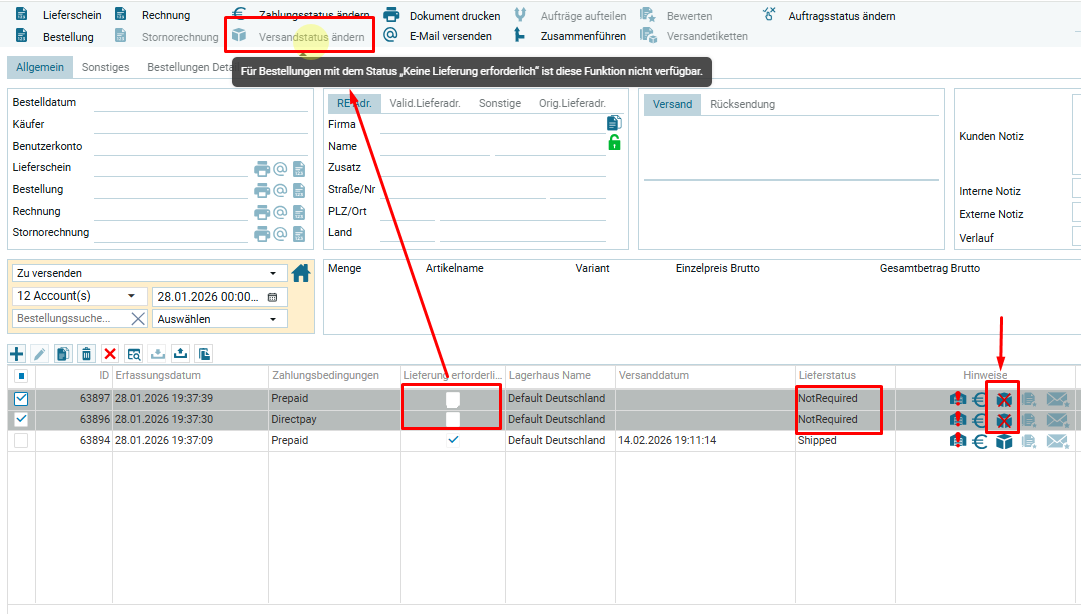This screenshot has height=614, width=1081.
Task: Tick the checkbox for order 63894
Action: coord(21,440)
